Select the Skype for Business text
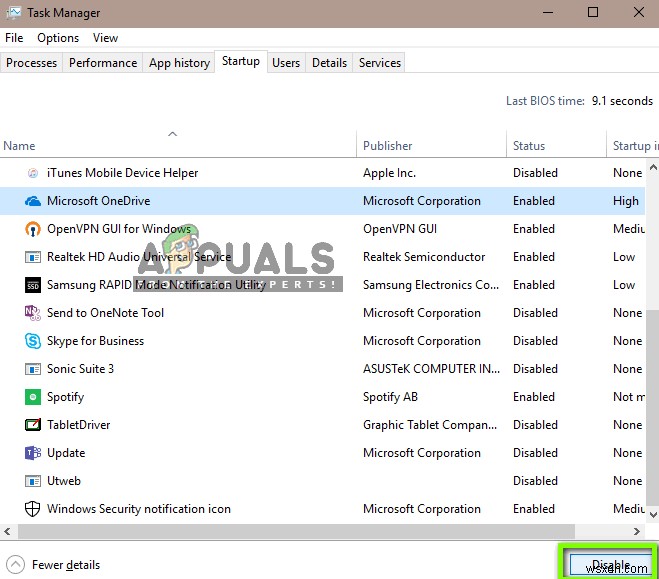Screen dimensions: 659x579 (x=95, y=341)
